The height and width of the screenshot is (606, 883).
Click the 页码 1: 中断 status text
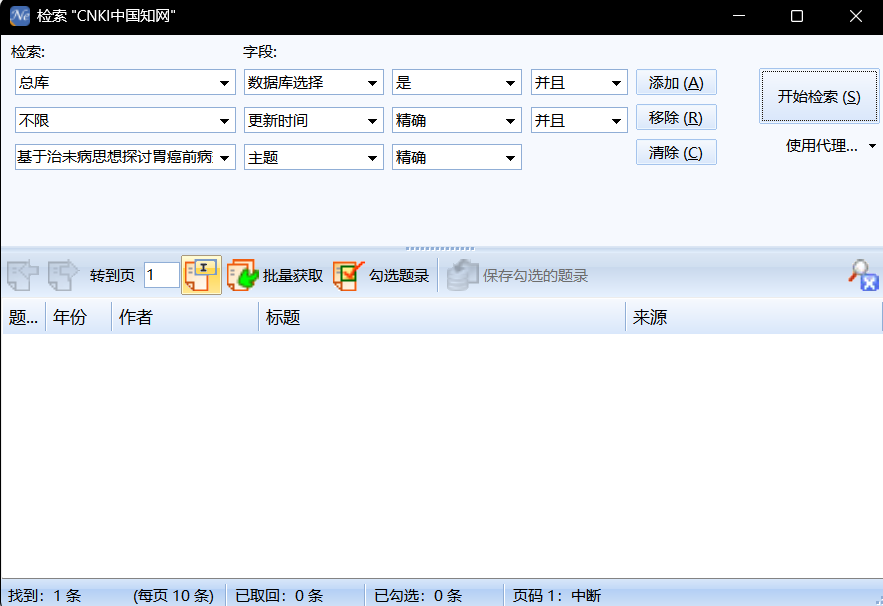click(557, 595)
